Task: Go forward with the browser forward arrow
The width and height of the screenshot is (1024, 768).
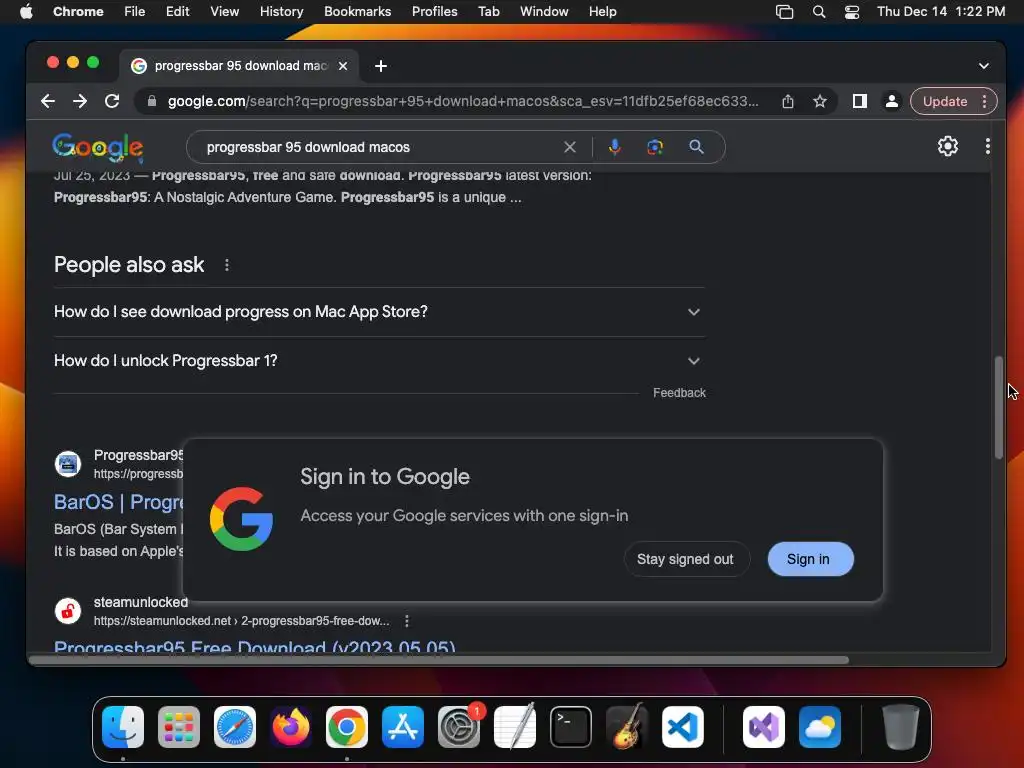Action: 80,101
